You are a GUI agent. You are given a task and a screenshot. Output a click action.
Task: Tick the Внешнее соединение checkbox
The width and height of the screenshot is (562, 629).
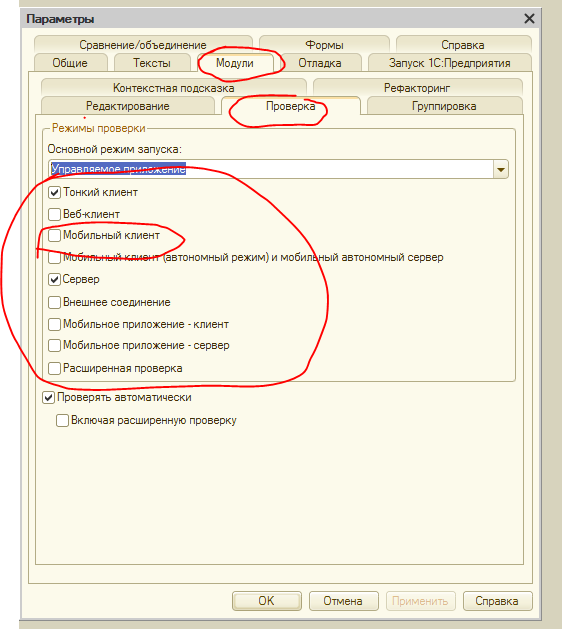coord(55,302)
